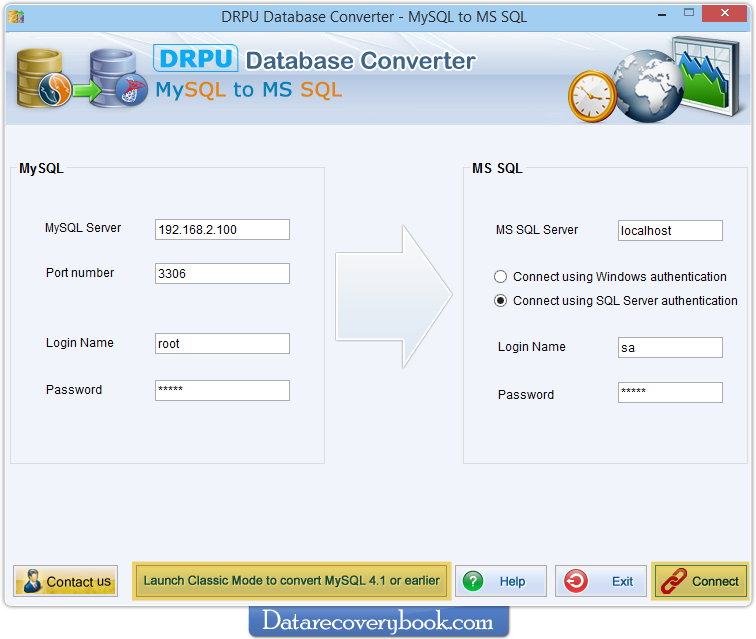This screenshot has height=639, width=756.
Task: Focus the MS SQL Login Name field
Action: 670,348
